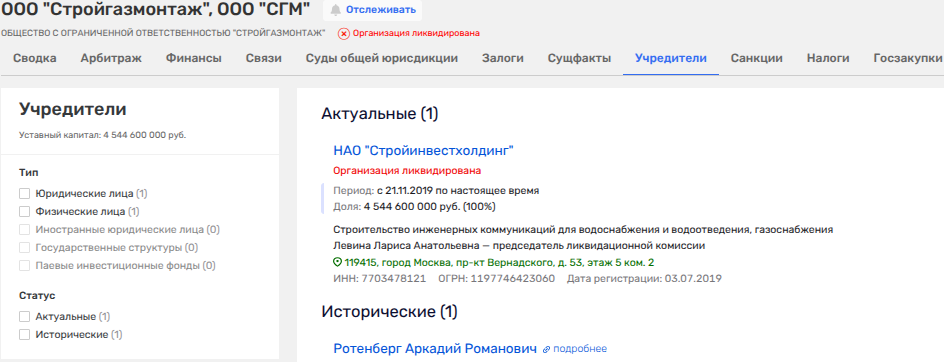Click the Уставный капитал: 4 544 600 000 руб. text
Screen dimensions: 944x362
[x=102, y=135]
